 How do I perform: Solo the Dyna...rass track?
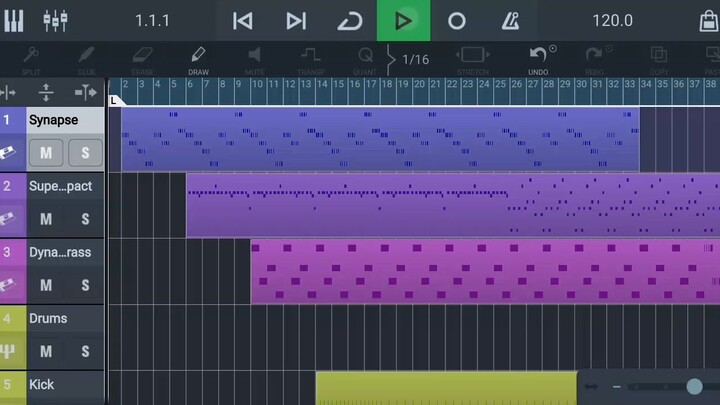click(85, 285)
